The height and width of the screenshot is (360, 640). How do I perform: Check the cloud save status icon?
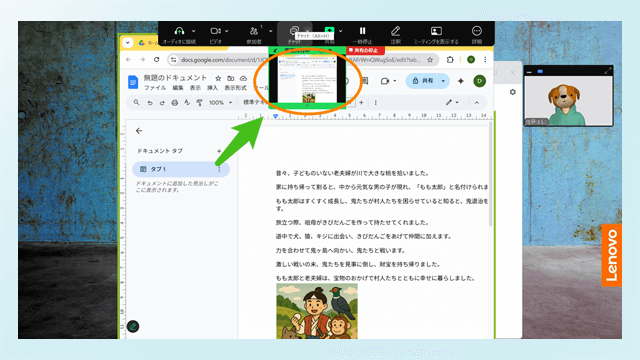tap(243, 78)
